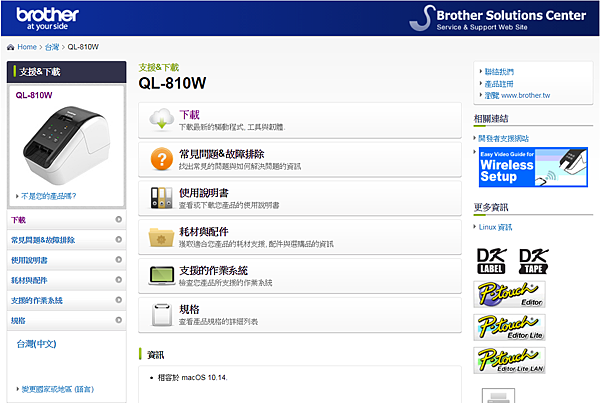Image resolution: width=600 pixels, height=403 pixels.
Task: Open the 耗材與配件 heading in main panel
Action: click(204, 232)
